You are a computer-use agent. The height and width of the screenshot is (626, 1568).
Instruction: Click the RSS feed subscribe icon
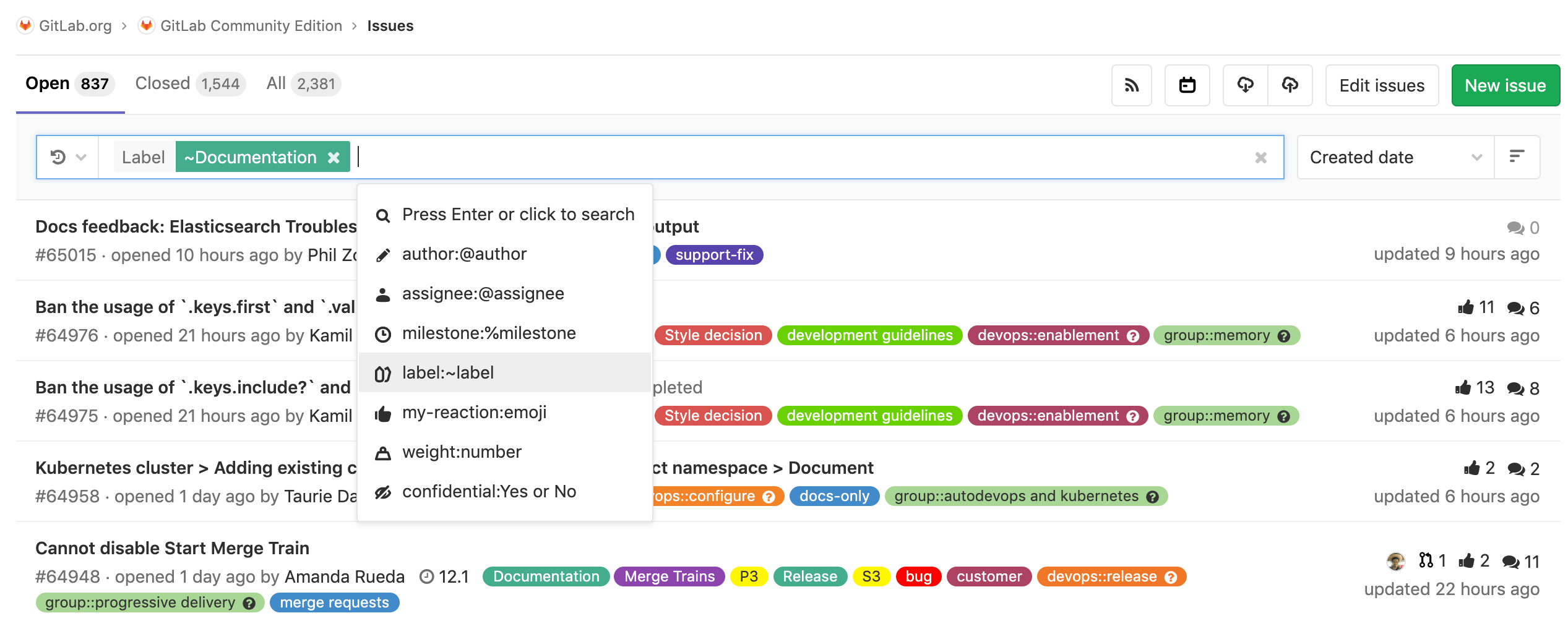(1131, 85)
